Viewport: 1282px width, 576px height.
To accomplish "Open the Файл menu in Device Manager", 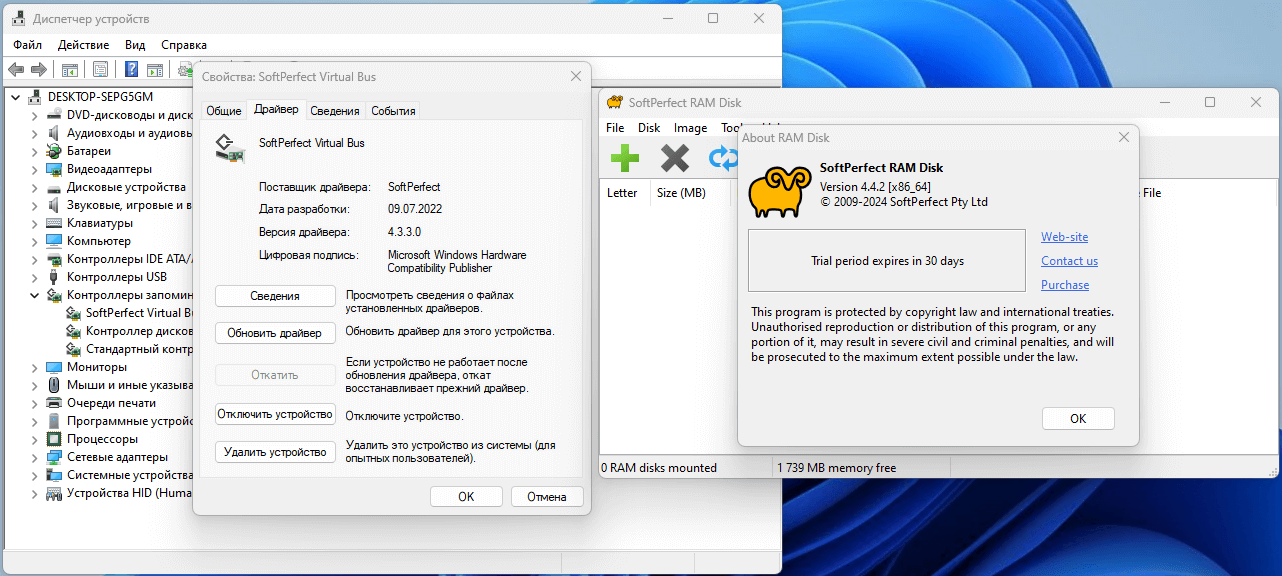I will [x=27, y=45].
